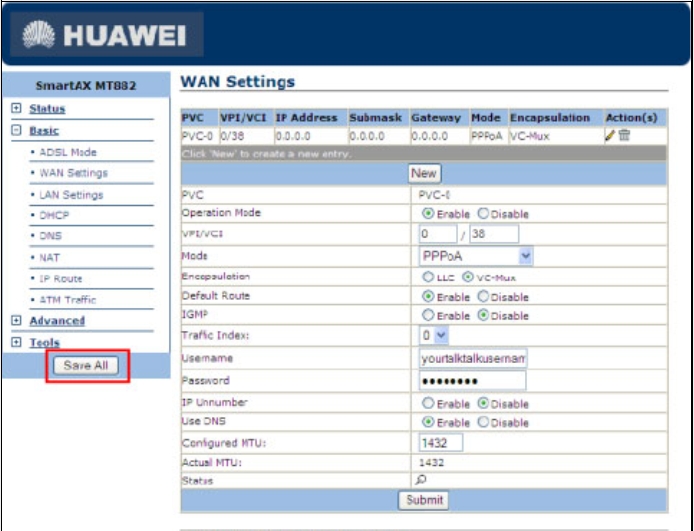Collapse the Basic menu section
This screenshot has height=531, width=694.
click(x=16, y=130)
